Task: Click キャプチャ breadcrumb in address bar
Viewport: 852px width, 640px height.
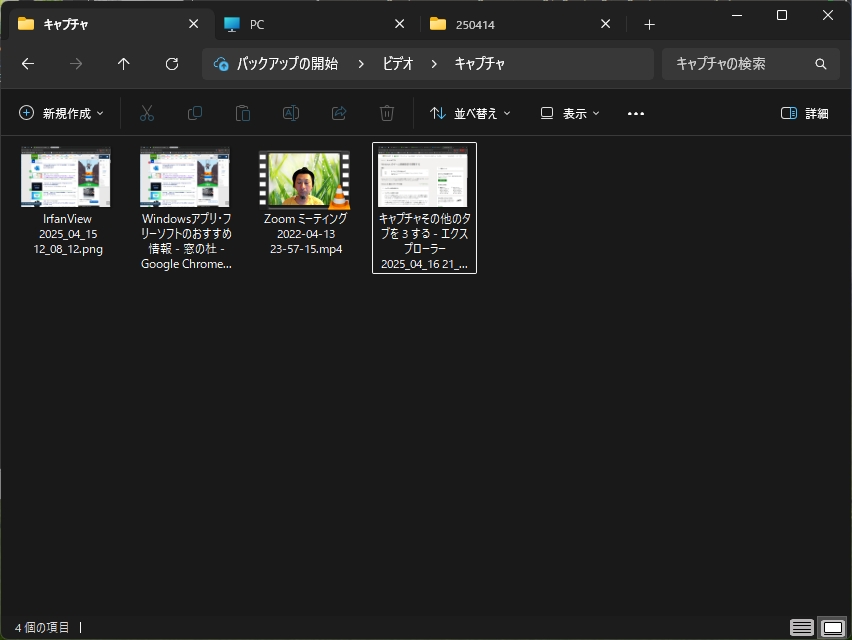Action: pos(479,64)
